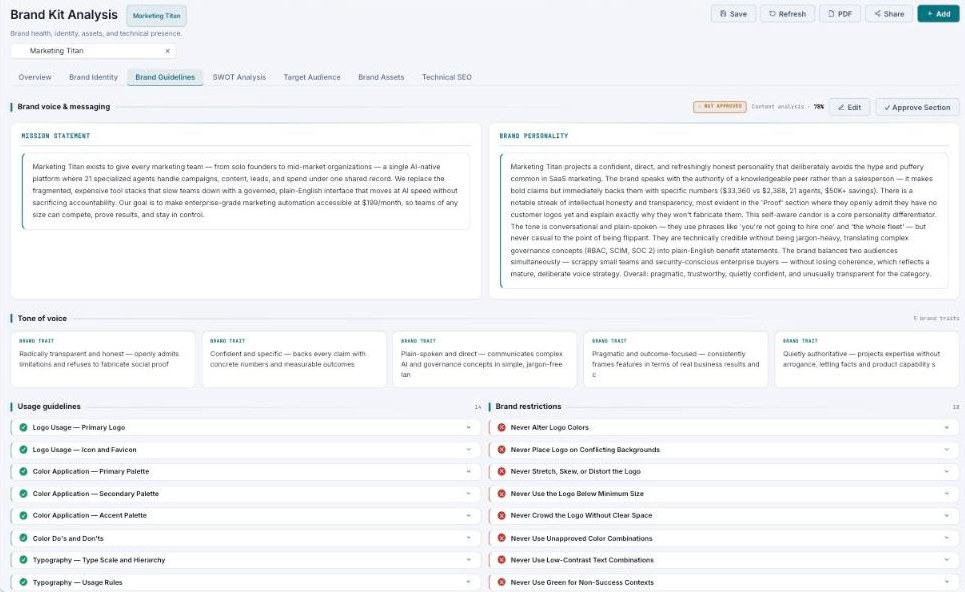Expand Logo Usage — Primary Logo chevron
The width and height of the screenshot is (965, 592).
coord(468,427)
